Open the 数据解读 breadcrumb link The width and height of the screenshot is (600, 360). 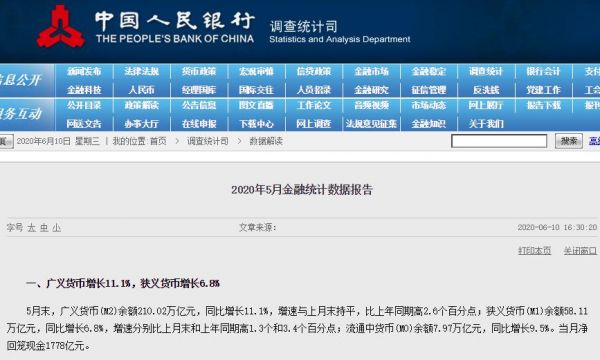266,141
